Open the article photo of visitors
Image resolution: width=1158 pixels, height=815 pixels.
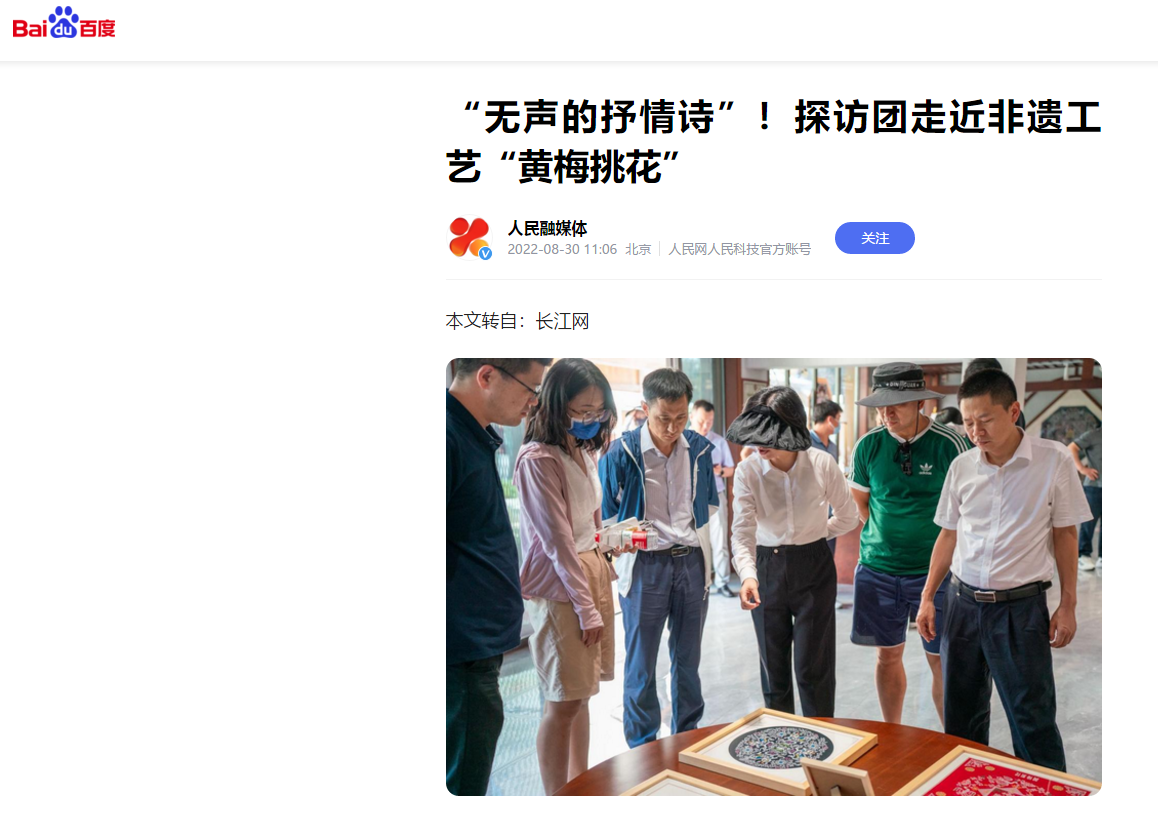774,577
